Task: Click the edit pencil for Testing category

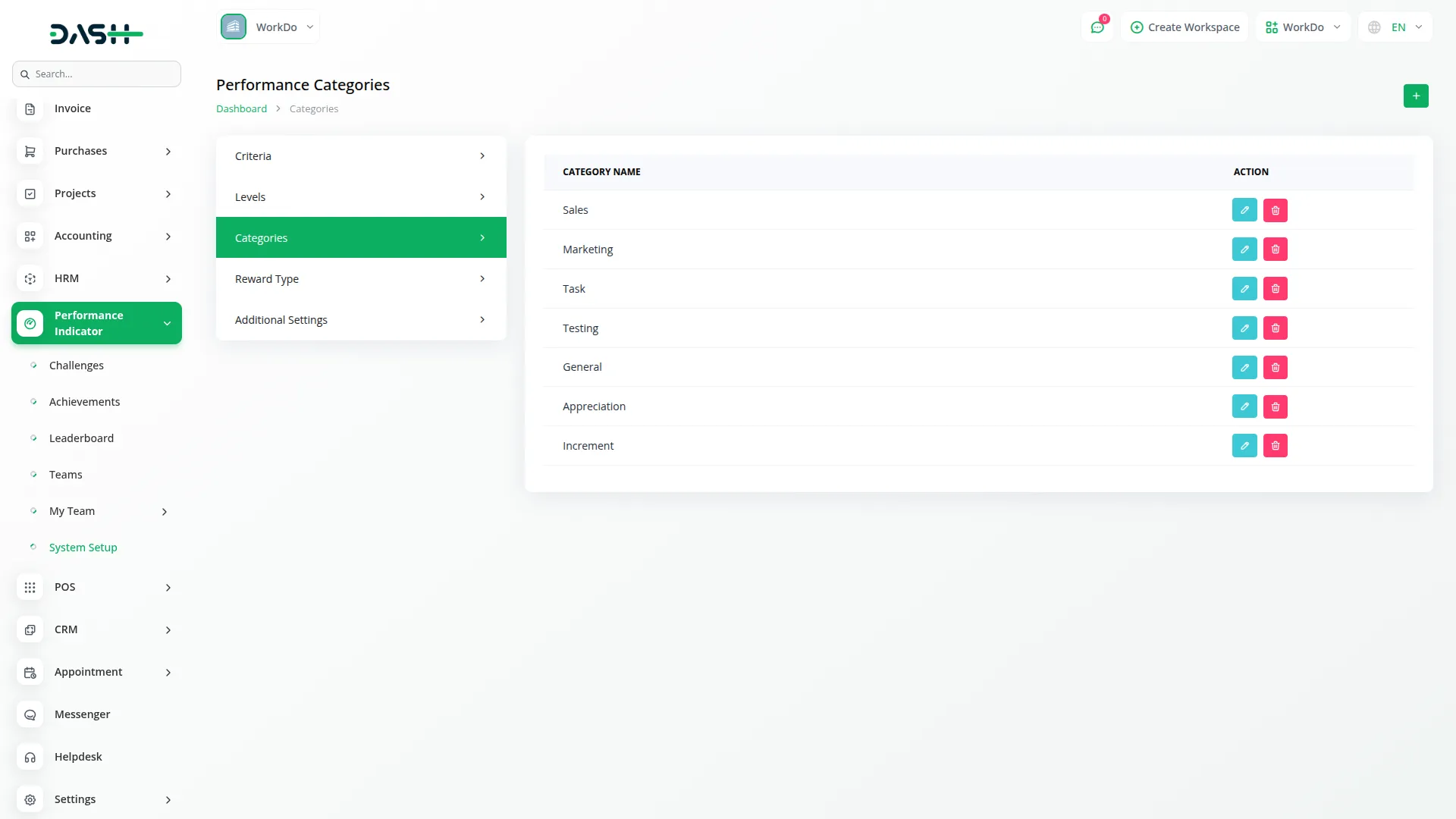Action: [1244, 328]
